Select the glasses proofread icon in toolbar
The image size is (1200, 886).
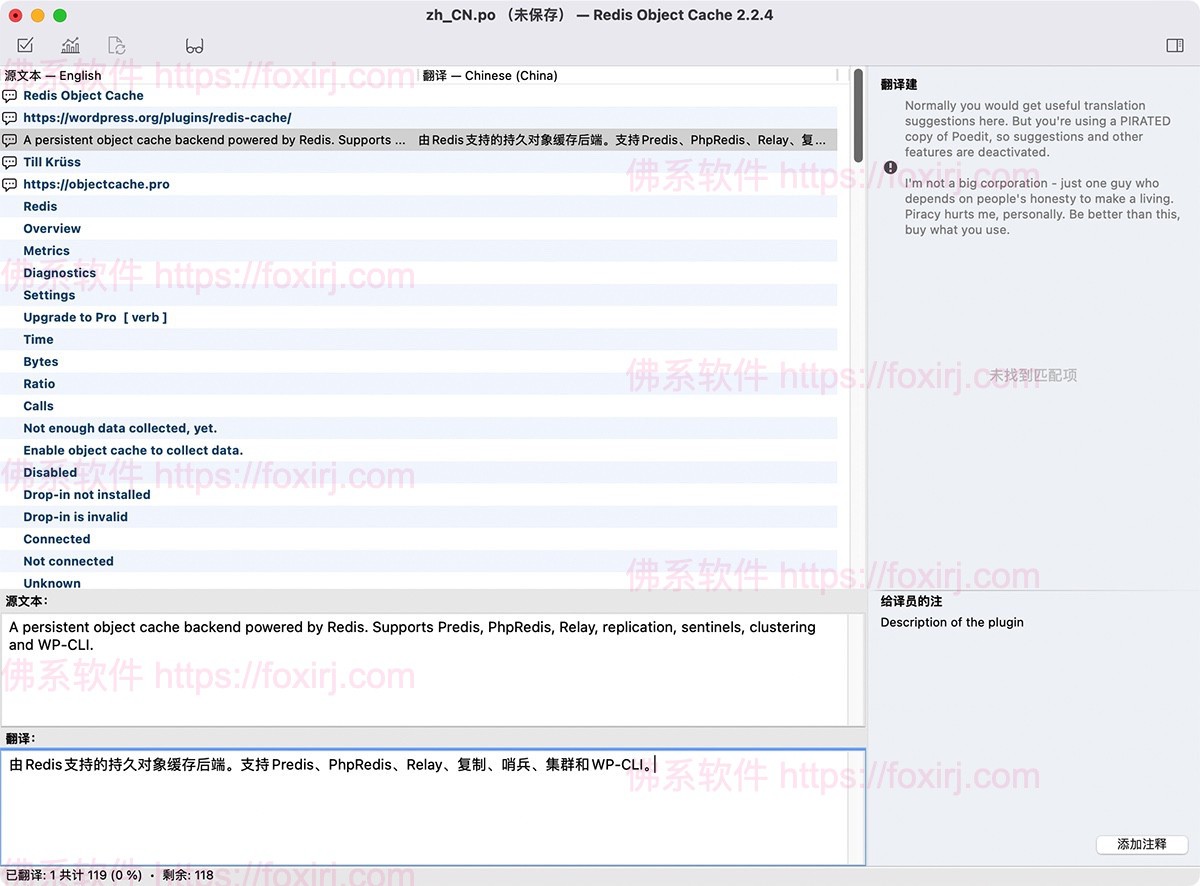[x=195, y=45]
